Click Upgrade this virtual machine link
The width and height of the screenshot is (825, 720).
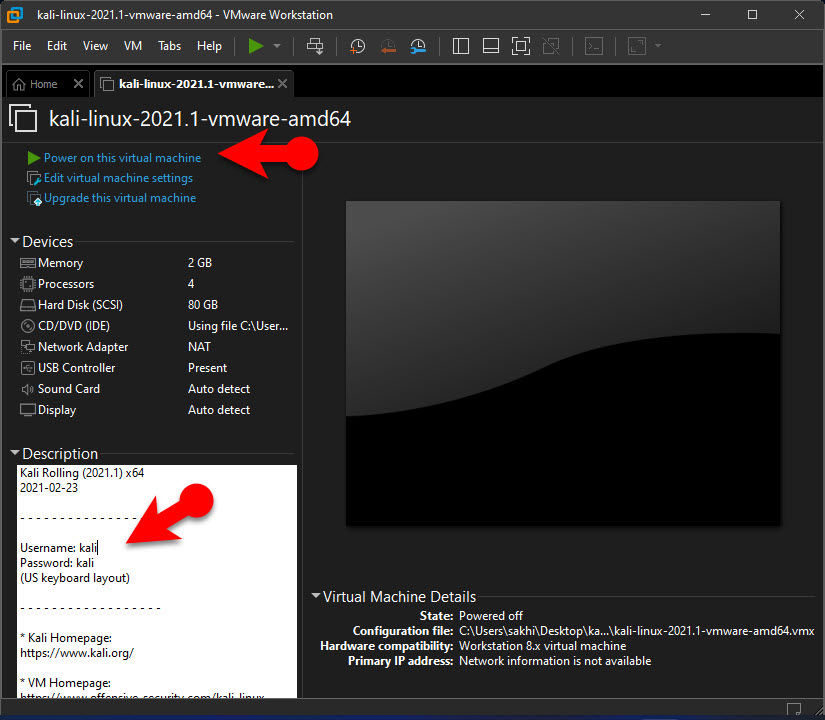coord(120,198)
